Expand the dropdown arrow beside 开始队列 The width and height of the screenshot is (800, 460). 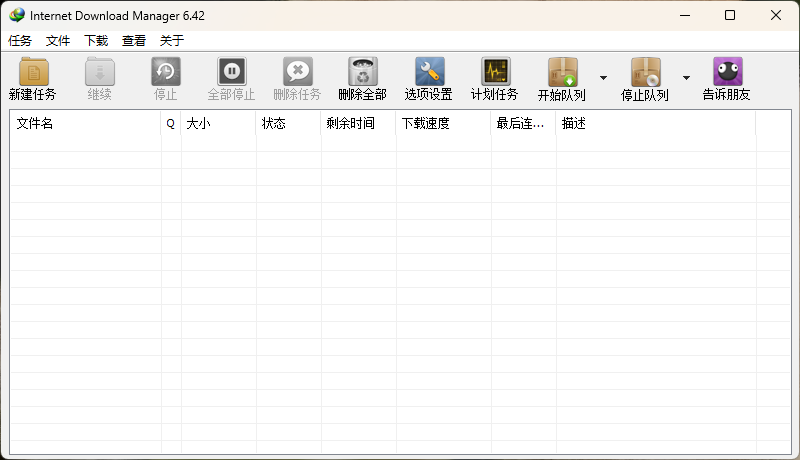603,78
